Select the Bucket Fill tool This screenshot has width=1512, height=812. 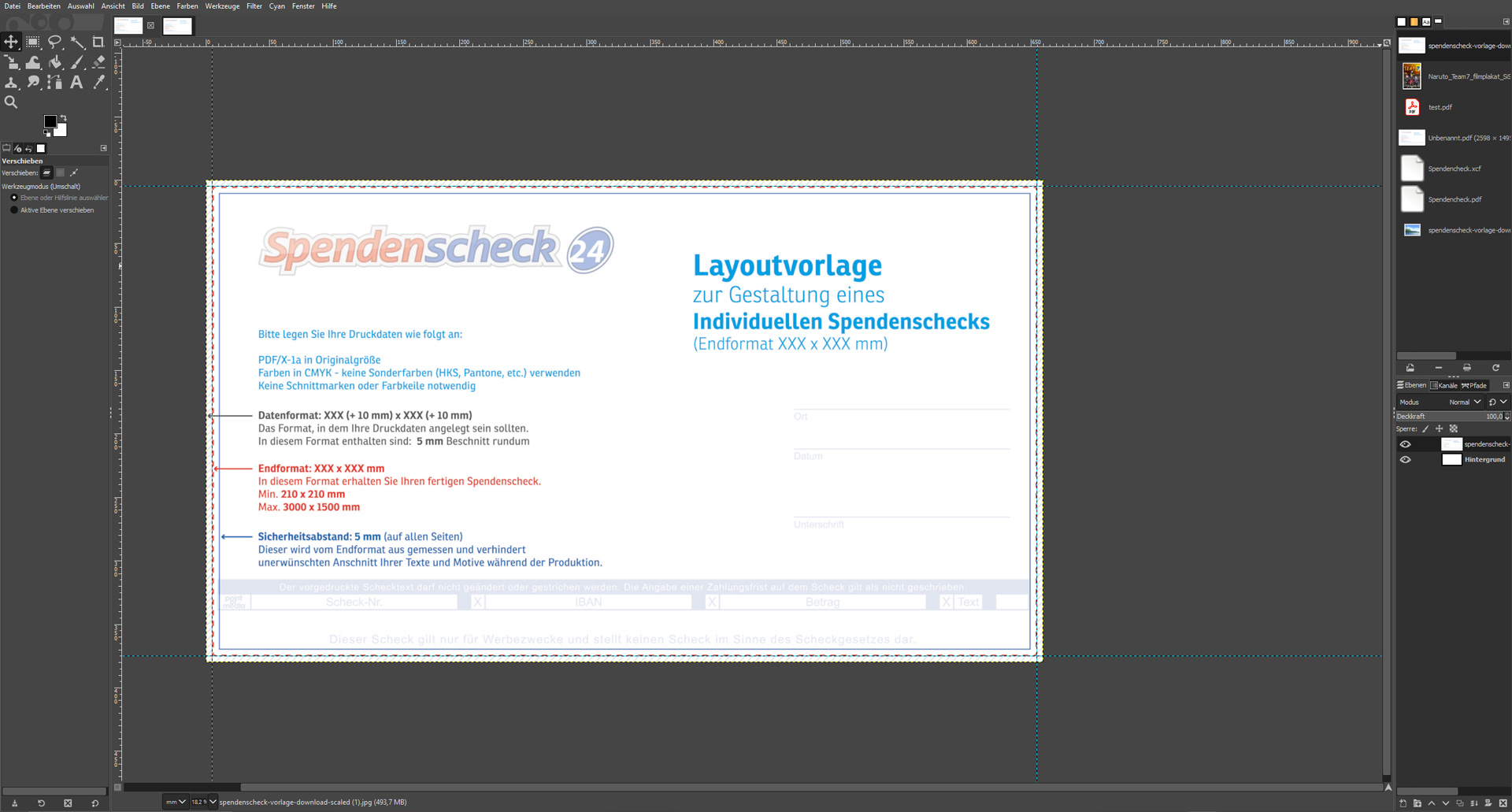click(55, 62)
